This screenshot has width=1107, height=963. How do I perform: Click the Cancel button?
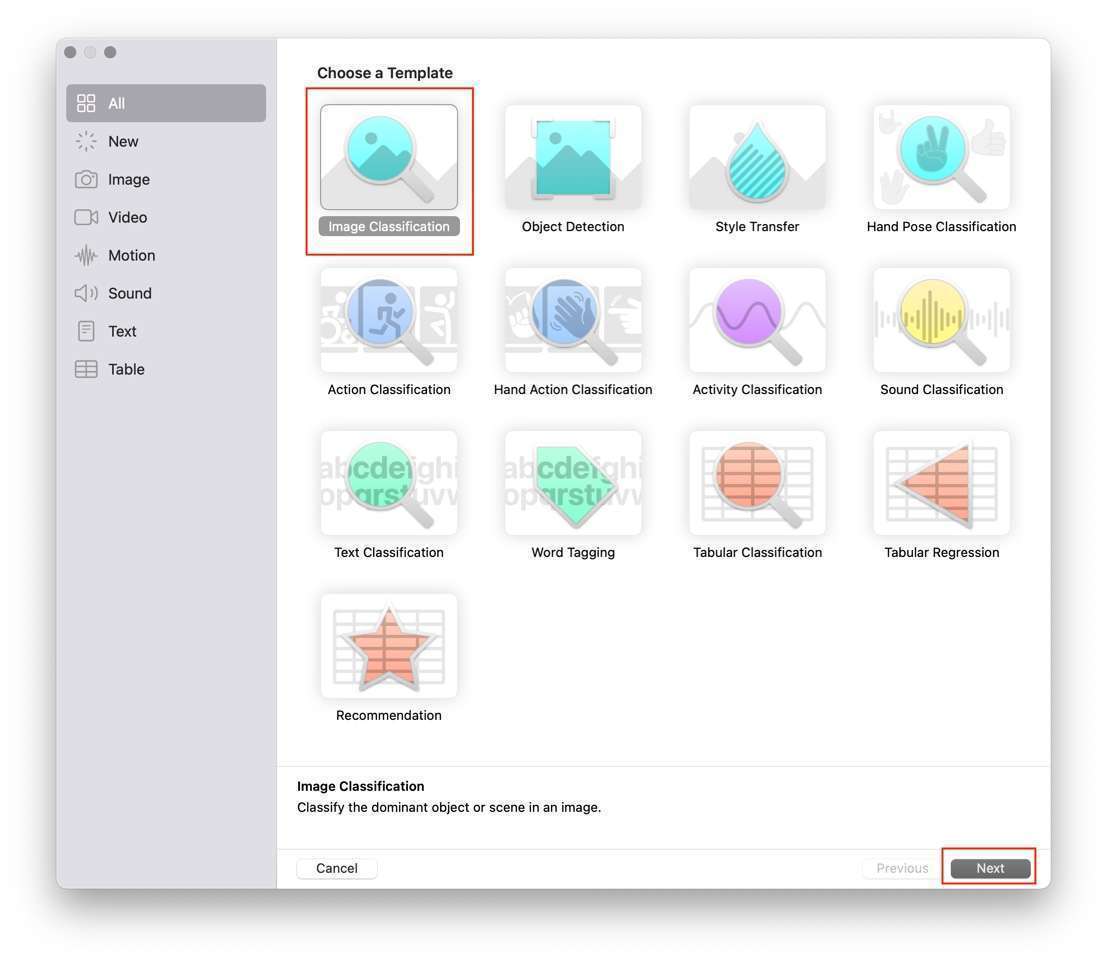coord(337,868)
